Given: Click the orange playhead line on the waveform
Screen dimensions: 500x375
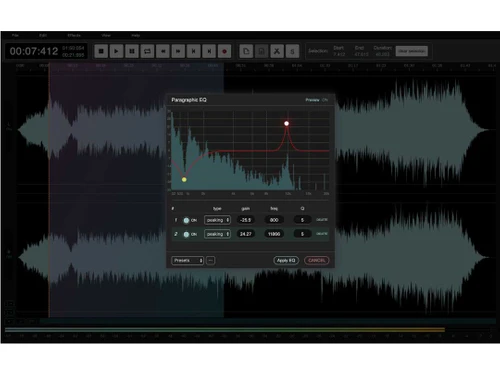Looking at the screenshot, I should coord(49,190).
